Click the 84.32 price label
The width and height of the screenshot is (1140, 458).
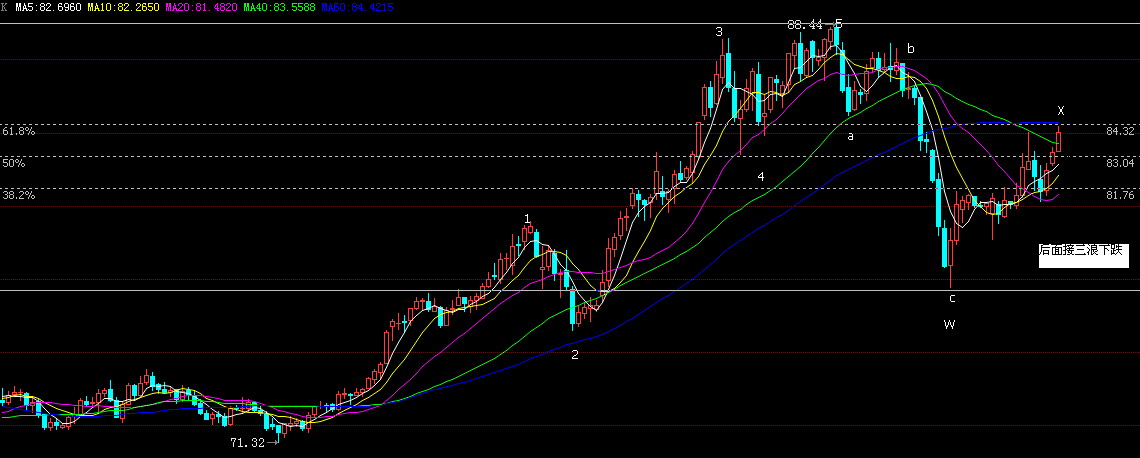tap(1120, 132)
